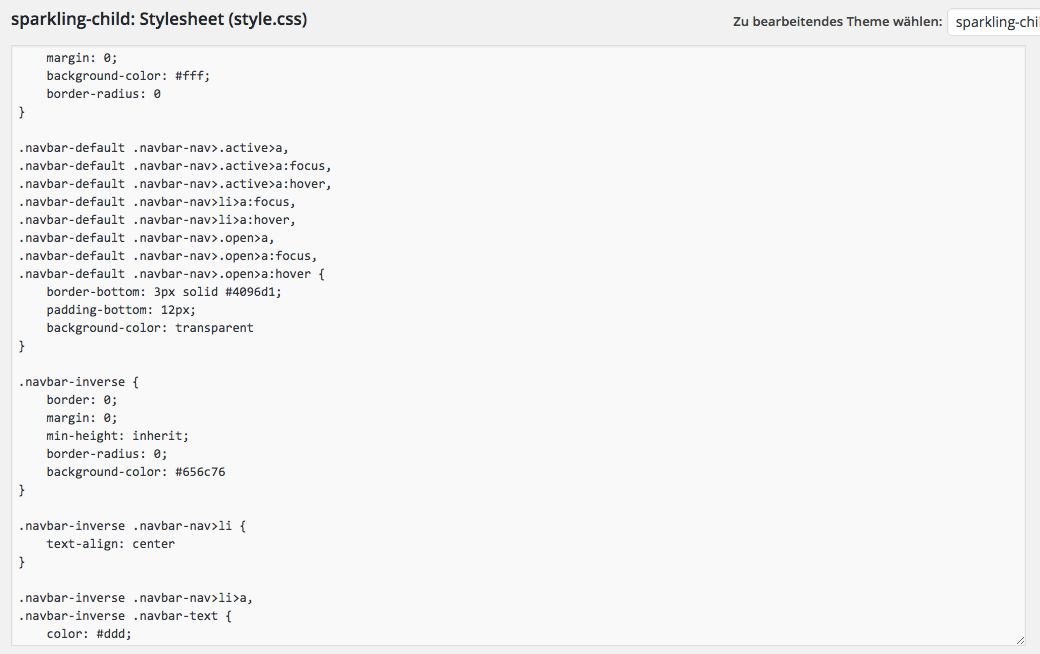Click the 'background-color: #656c76' line
1040x654 pixels.
coord(135,472)
